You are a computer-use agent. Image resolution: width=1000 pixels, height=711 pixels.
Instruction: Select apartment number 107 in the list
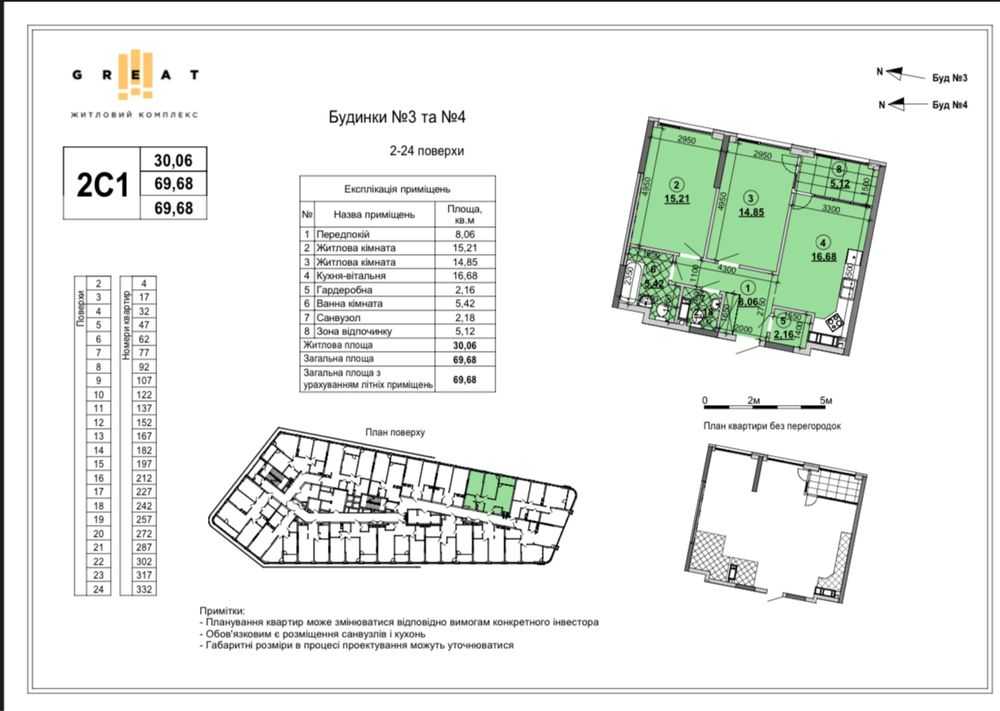(x=144, y=381)
